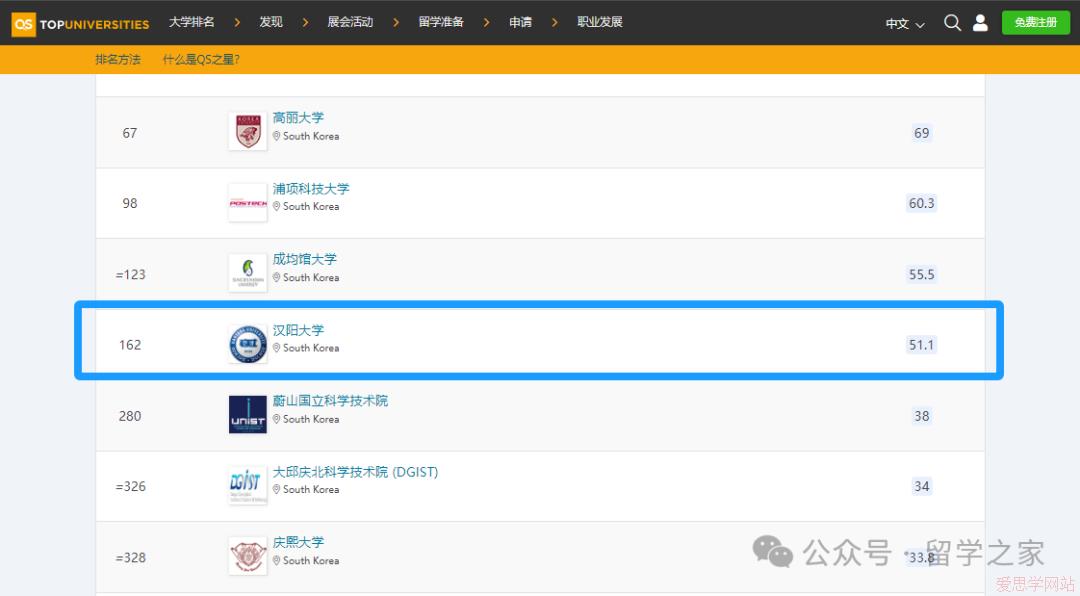Open the 申请 navigation menu

point(520,22)
